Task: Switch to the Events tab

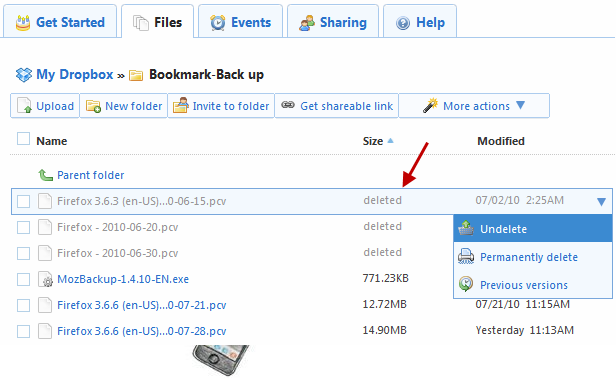Action: [240, 21]
